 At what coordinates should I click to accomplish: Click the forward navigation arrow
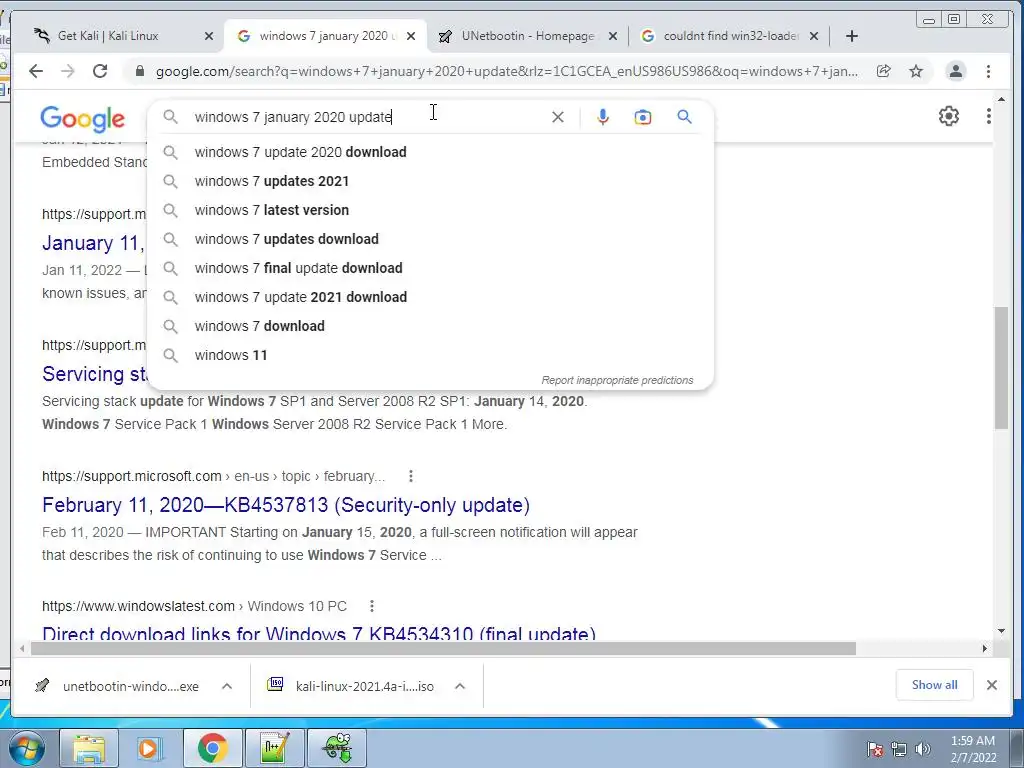point(68,71)
